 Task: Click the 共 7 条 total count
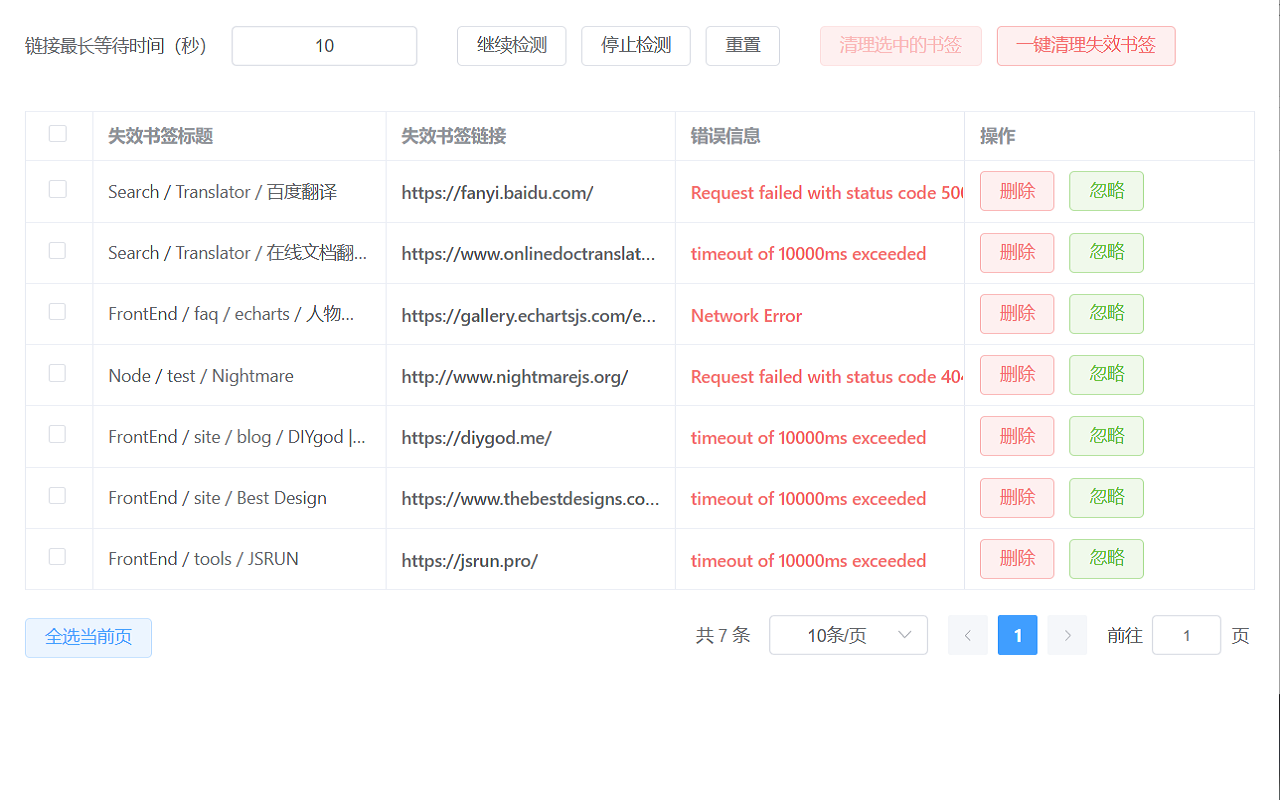(x=722, y=635)
